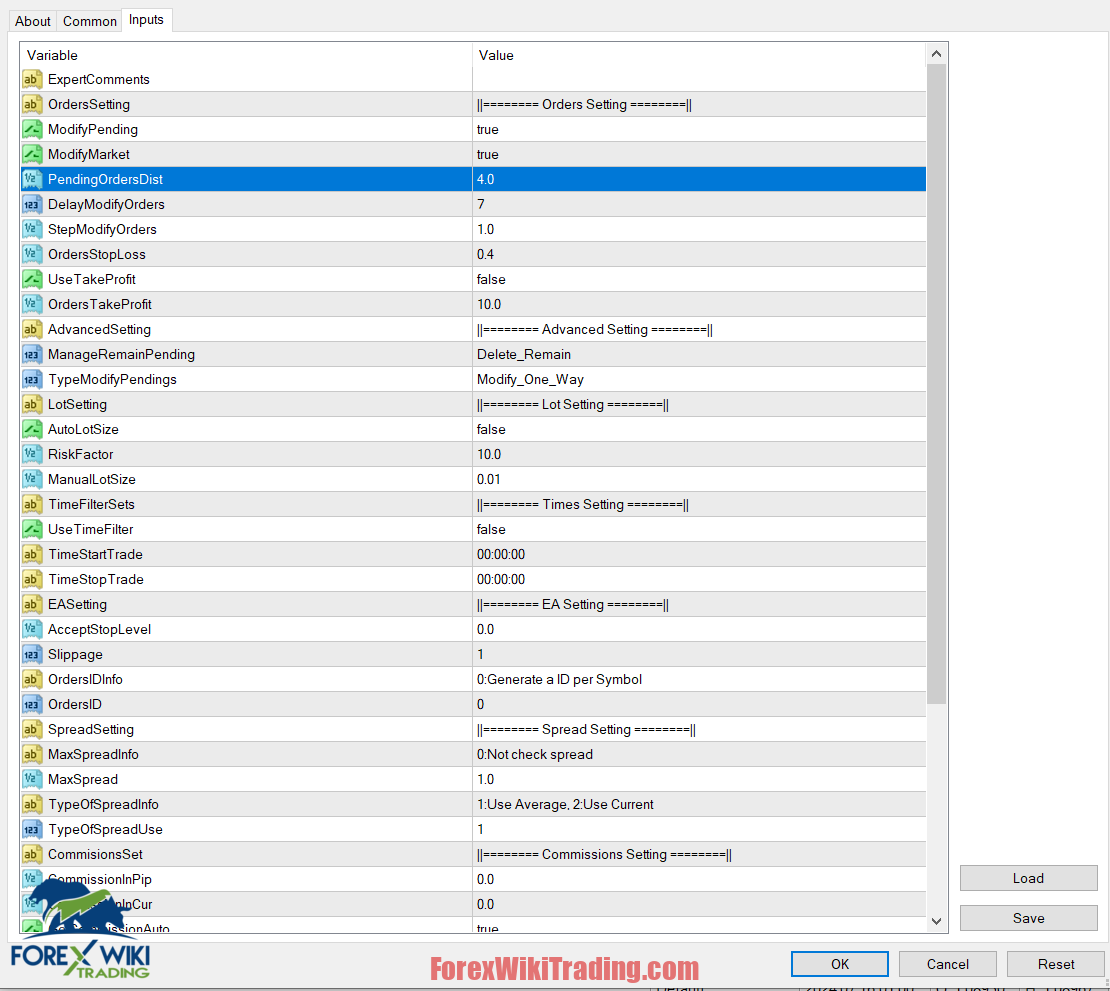The height and width of the screenshot is (991, 1110).
Task: Click the vertical scrollbar thumb
Action: tap(936, 384)
